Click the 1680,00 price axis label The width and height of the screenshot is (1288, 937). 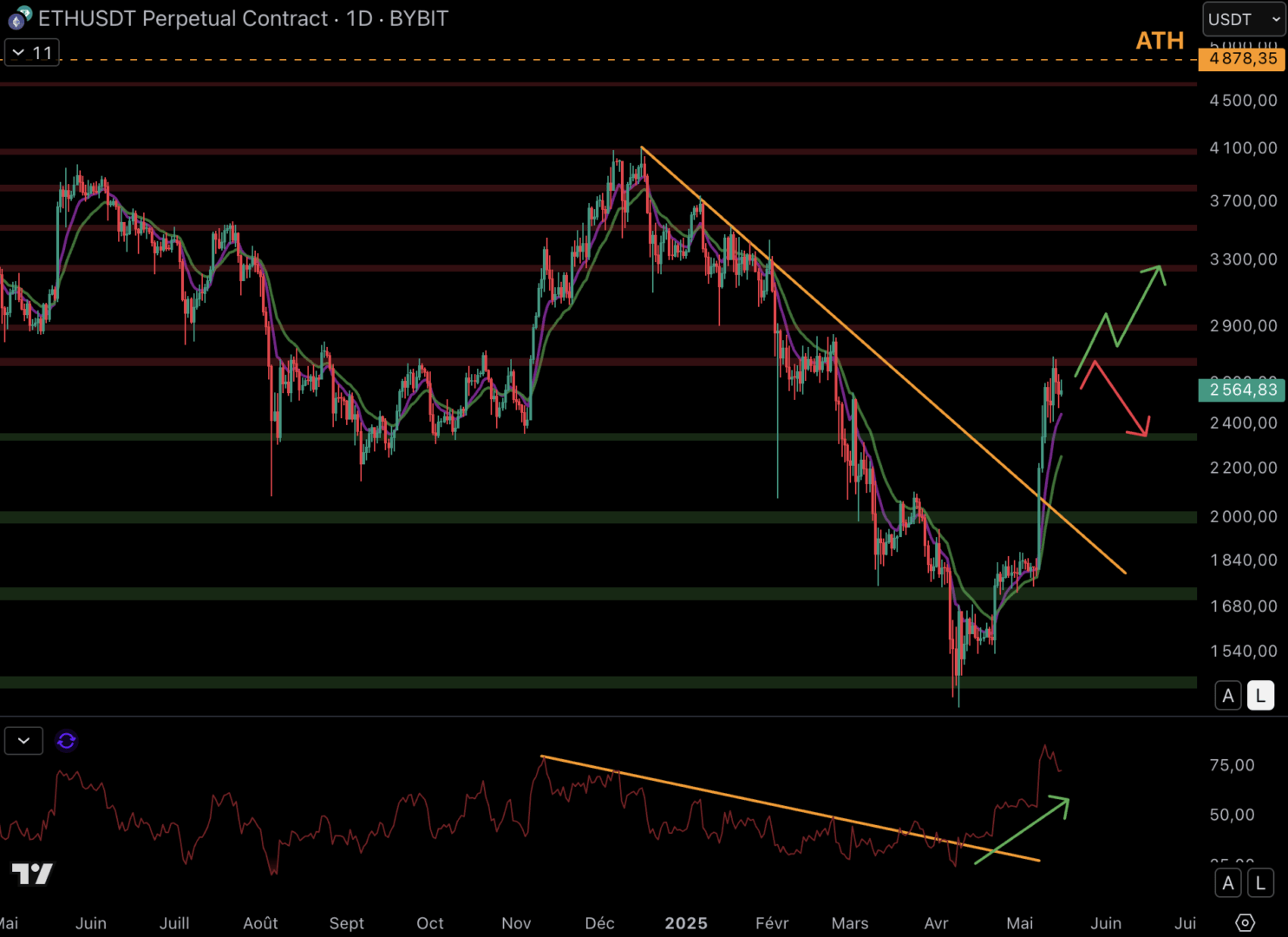click(x=1244, y=606)
